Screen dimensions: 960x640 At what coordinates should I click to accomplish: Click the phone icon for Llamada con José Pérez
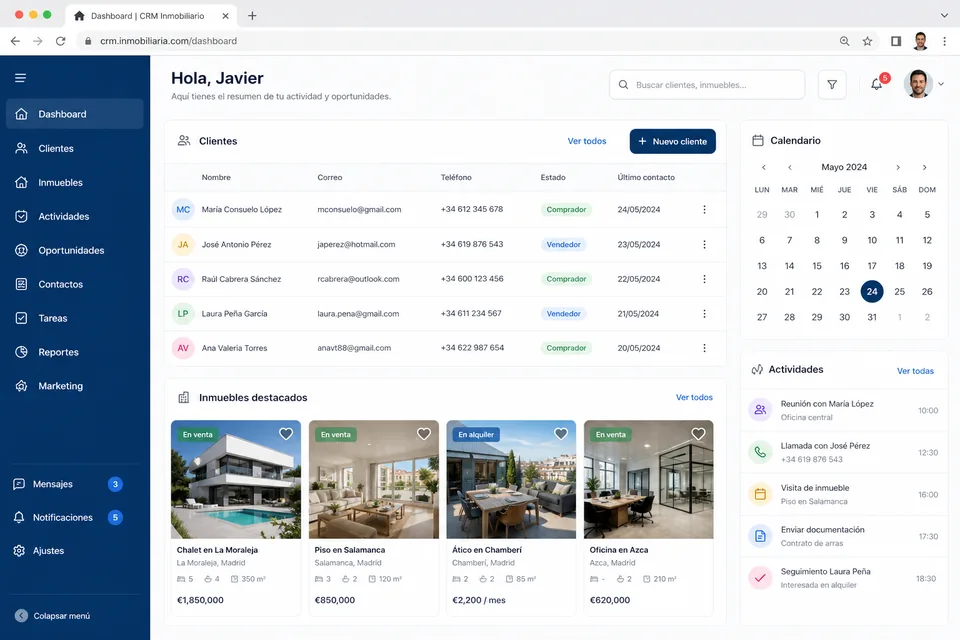[x=760, y=452]
